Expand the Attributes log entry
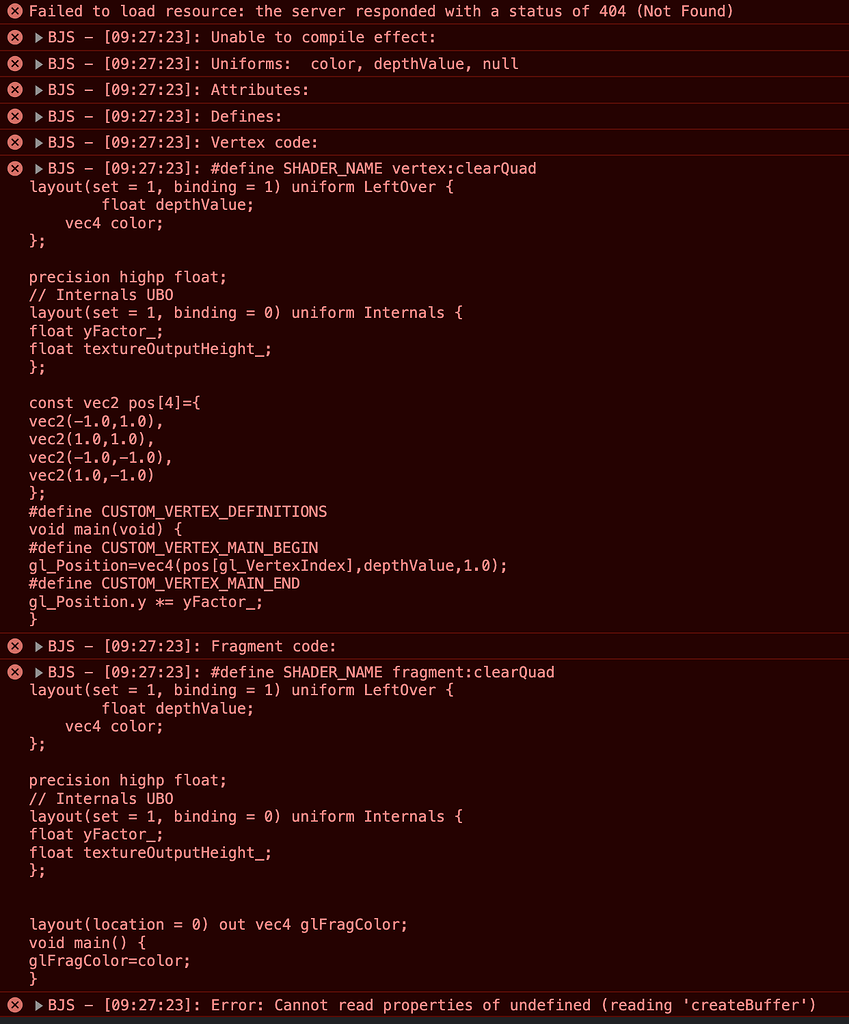This screenshot has height=1024, width=849. tap(39, 90)
